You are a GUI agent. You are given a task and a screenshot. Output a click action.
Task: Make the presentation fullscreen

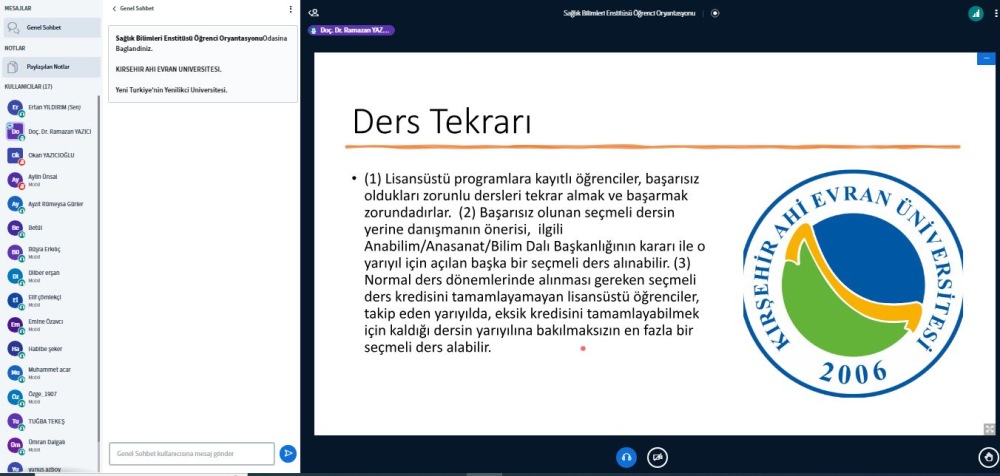(x=989, y=429)
